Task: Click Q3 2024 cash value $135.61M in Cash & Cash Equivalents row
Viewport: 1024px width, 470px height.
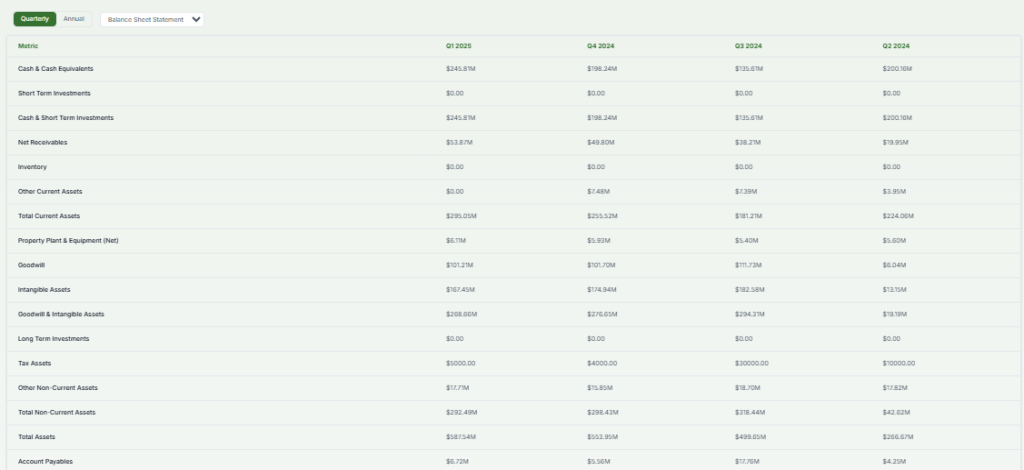Action: (x=748, y=69)
